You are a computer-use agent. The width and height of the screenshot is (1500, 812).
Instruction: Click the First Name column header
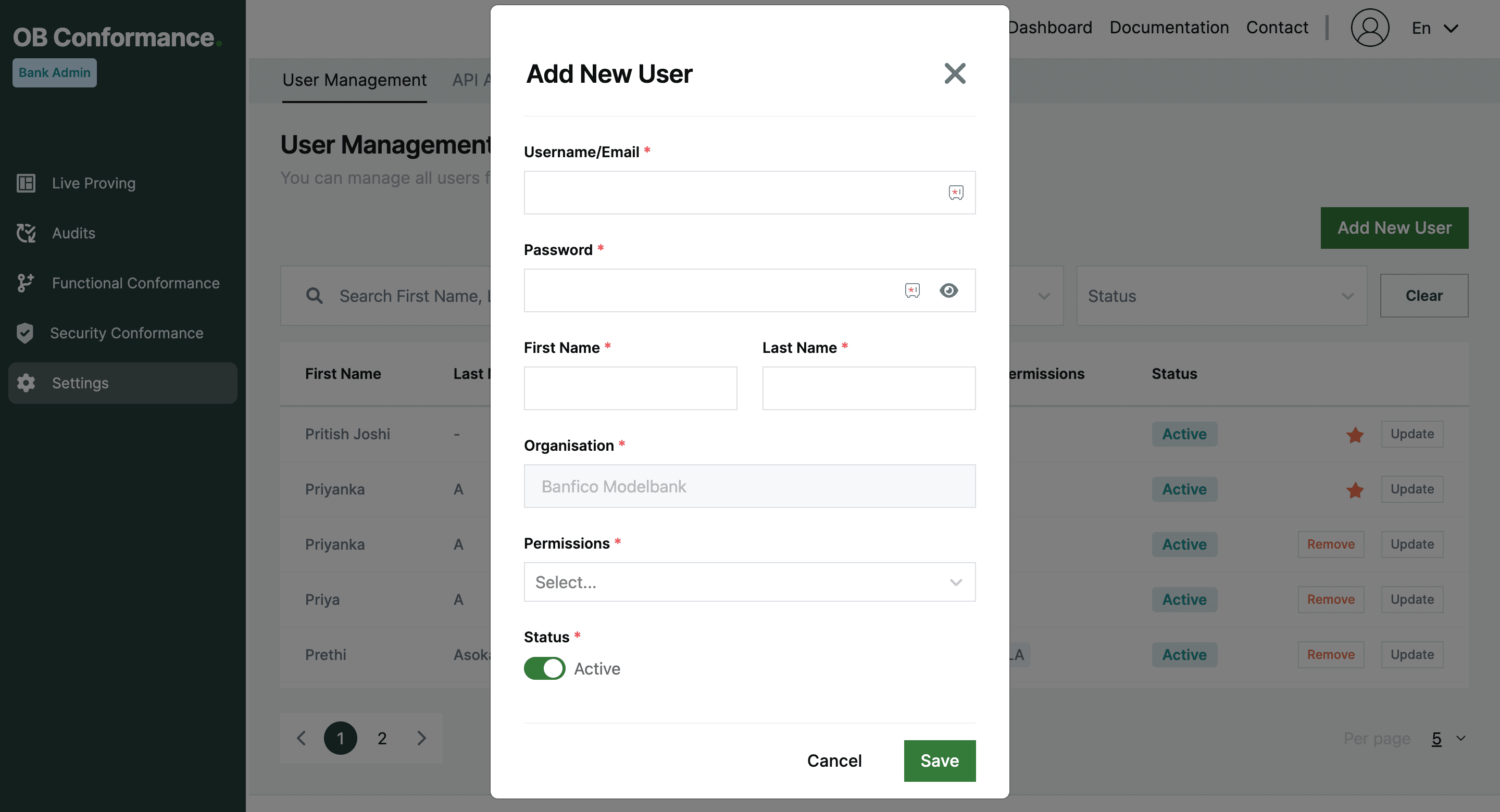pyautogui.click(x=343, y=374)
